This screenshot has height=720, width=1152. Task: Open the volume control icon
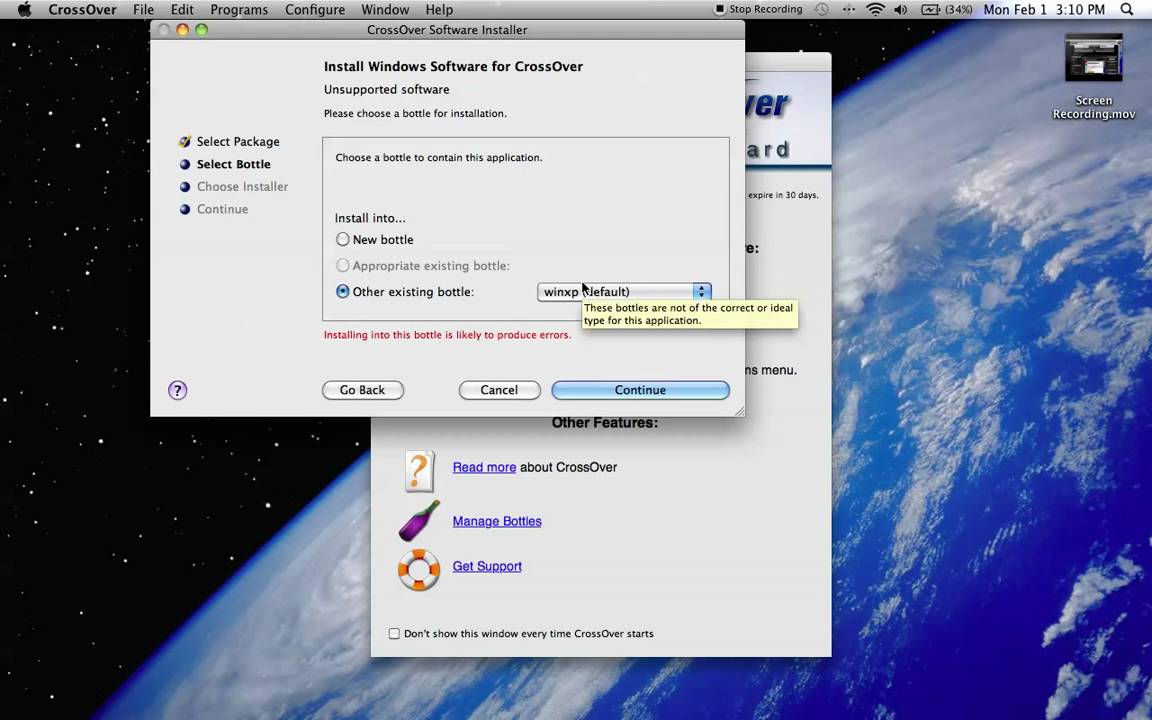(900, 10)
